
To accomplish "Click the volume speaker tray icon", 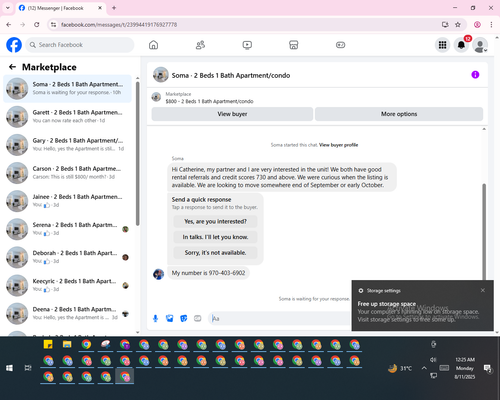I will pos(433,360).
